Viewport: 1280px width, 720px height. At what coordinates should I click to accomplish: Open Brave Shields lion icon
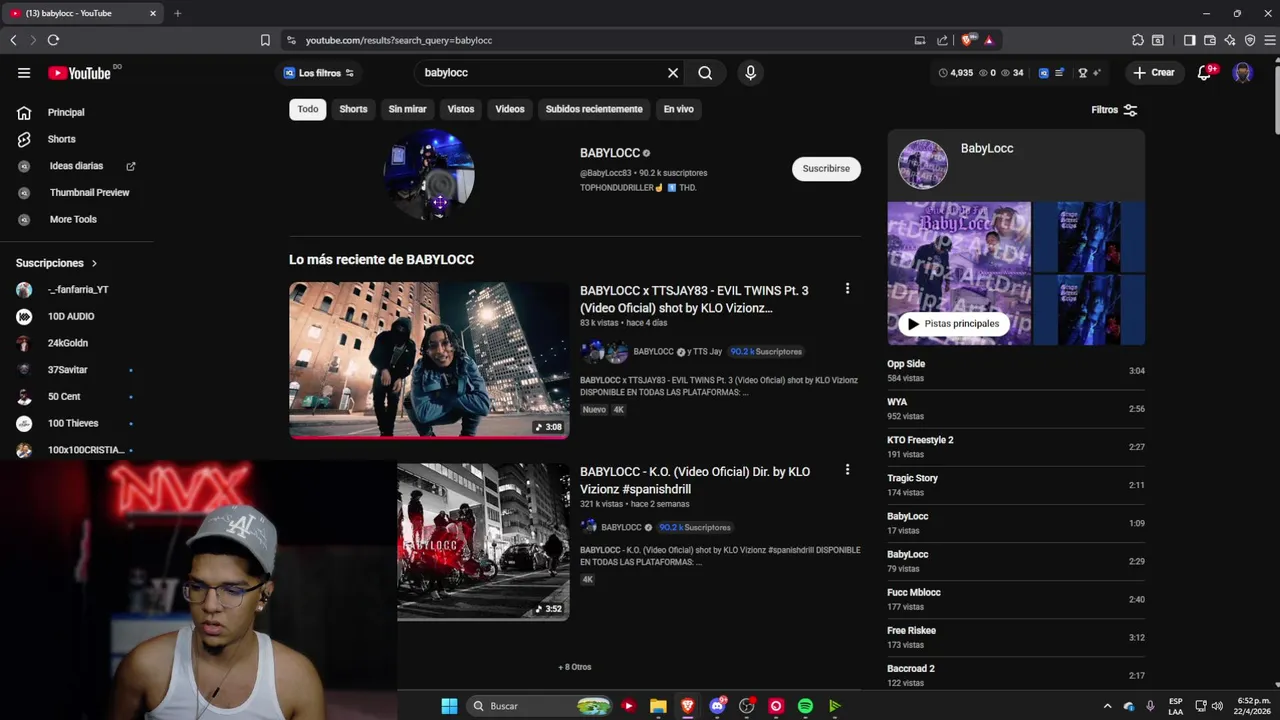[x=968, y=40]
